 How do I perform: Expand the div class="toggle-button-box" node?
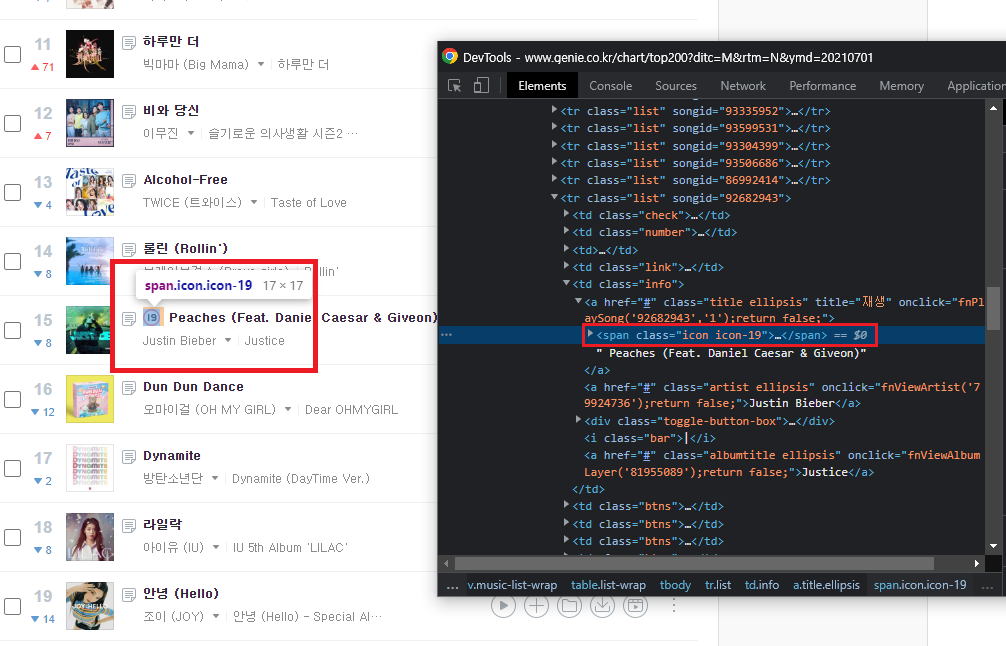pyautogui.click(x=578, y=420)
